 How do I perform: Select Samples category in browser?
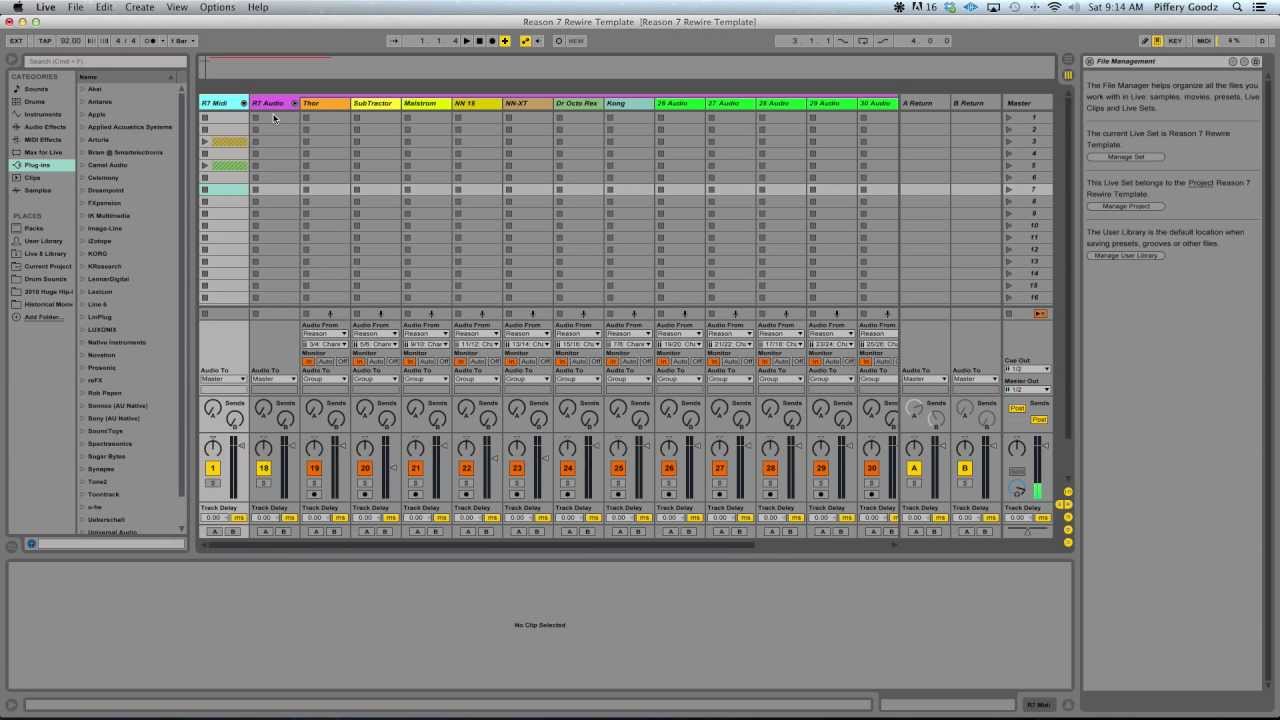(37, 190)
